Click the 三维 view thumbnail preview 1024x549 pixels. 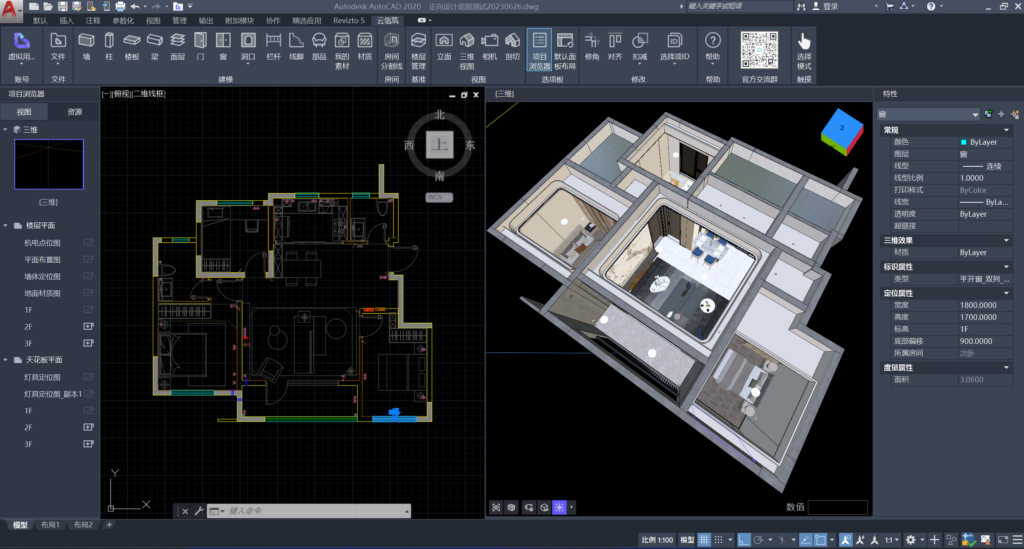(x=49, y=164)
